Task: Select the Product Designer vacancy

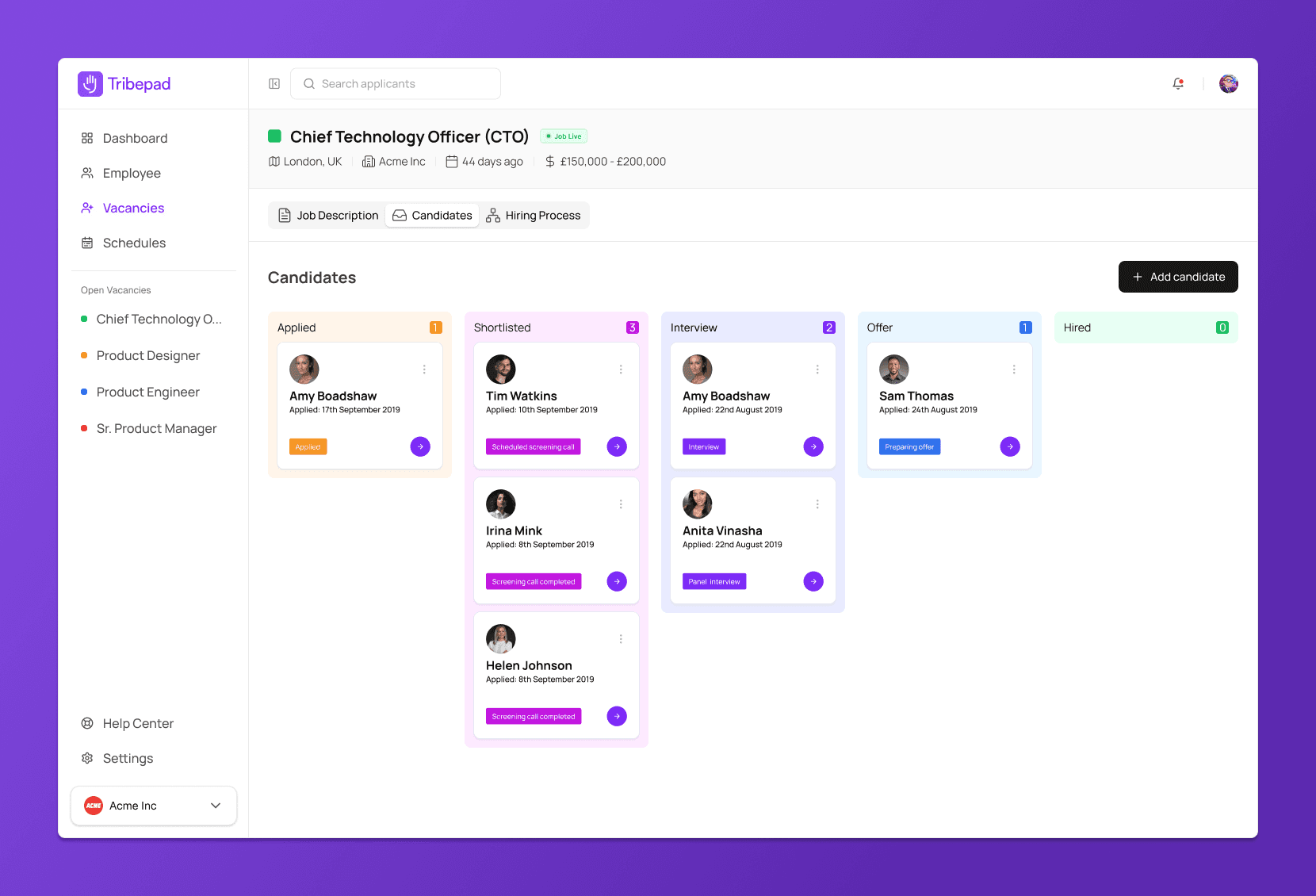Action: click(147, 355)
